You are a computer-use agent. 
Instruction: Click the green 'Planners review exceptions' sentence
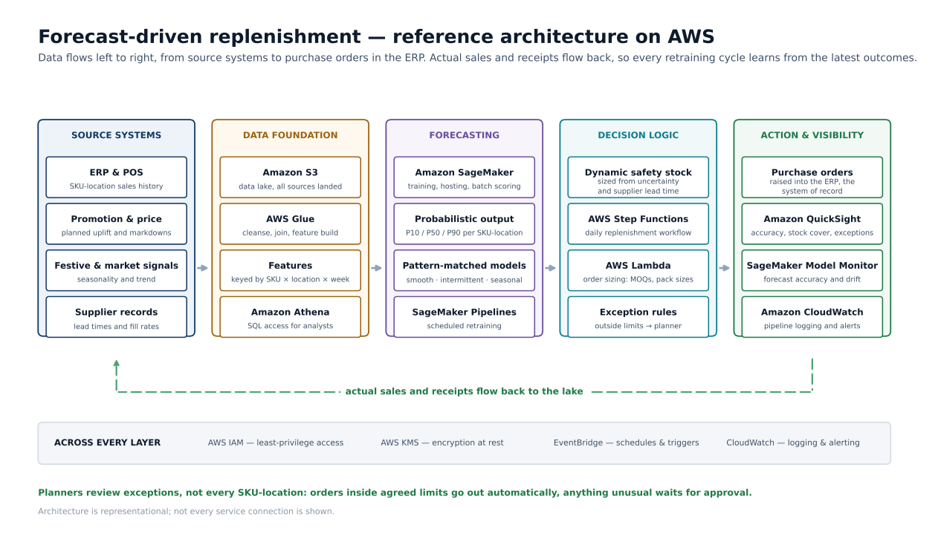[395, 493]
